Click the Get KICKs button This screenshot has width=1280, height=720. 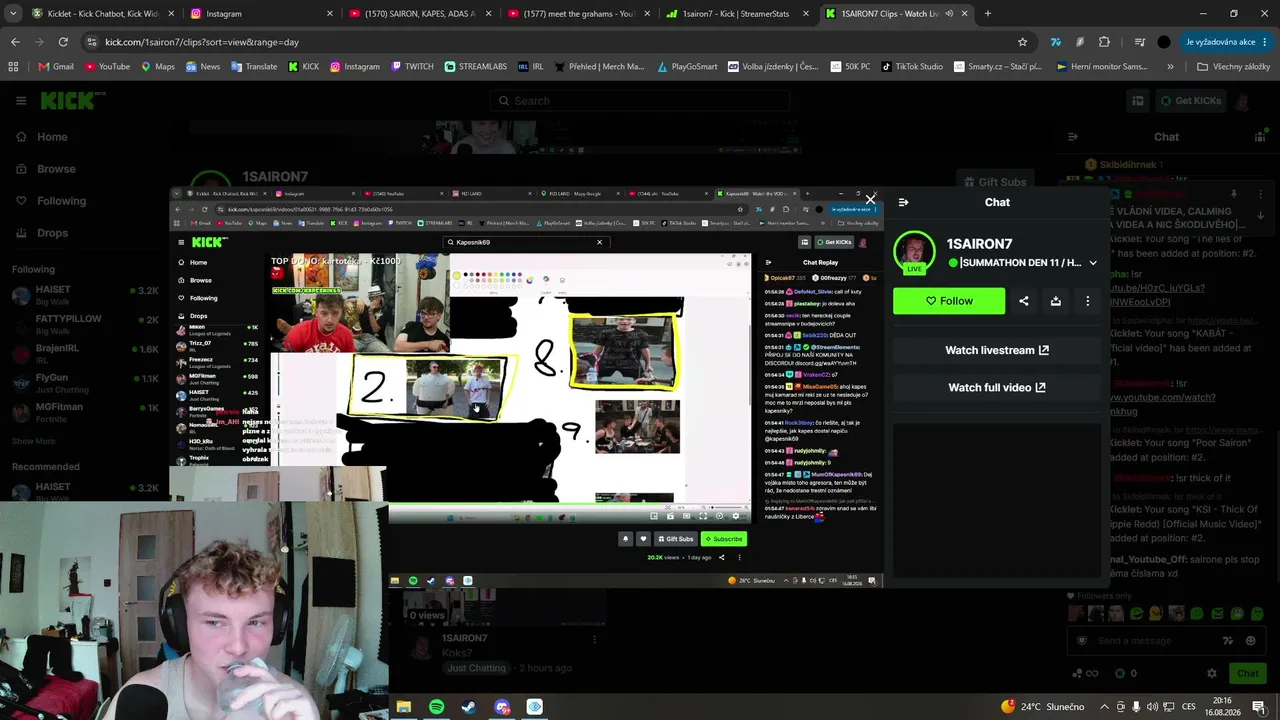[1190, 101]
